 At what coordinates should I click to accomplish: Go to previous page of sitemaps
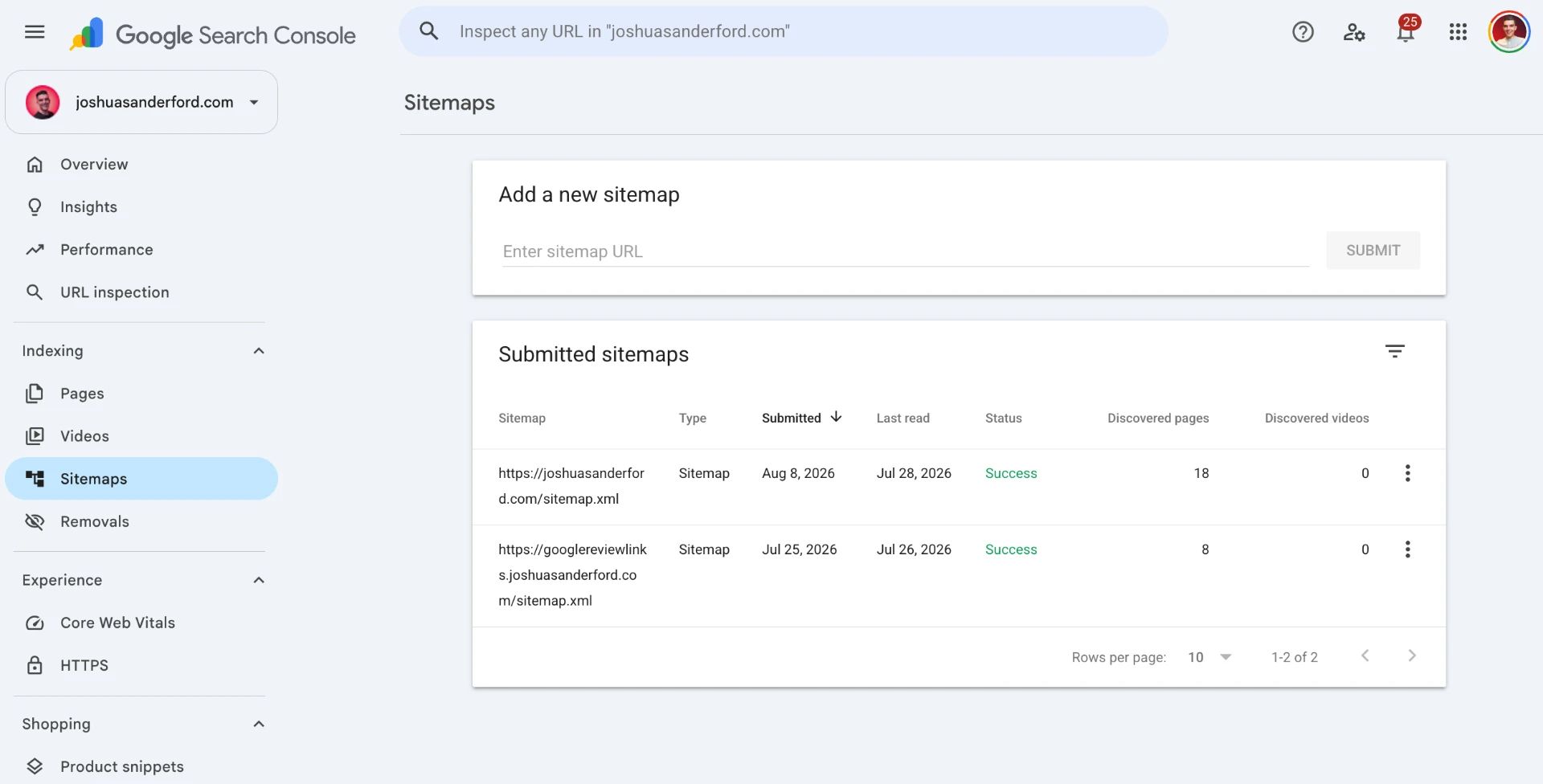click(x=1365, y=656)
